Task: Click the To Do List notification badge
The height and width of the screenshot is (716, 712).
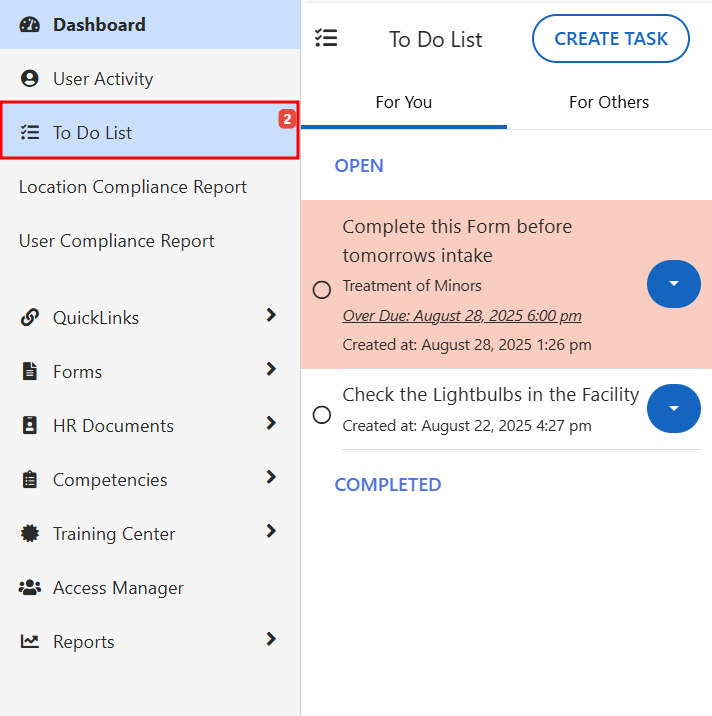Action: 287,120
